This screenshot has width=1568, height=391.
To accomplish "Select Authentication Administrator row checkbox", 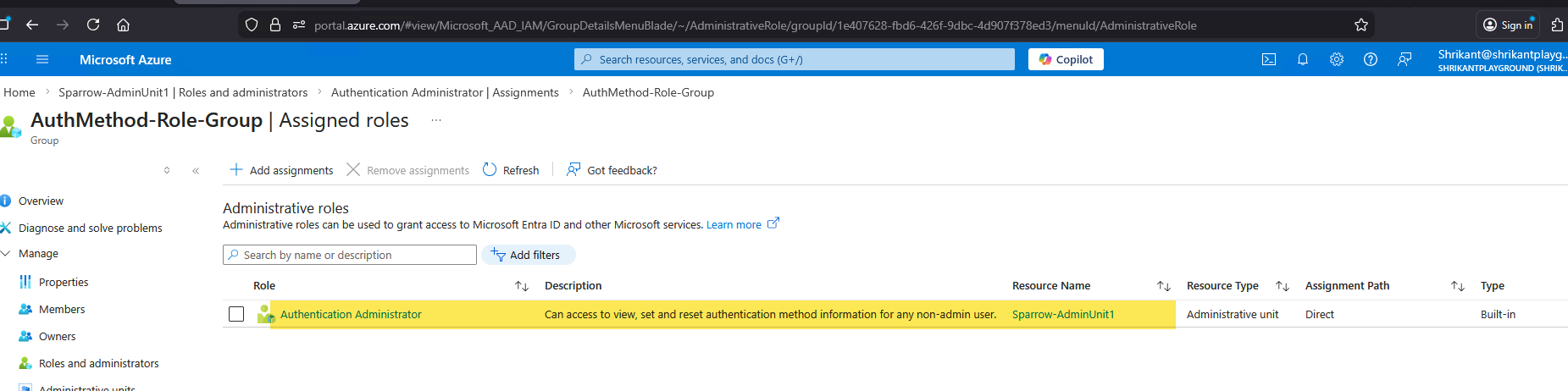I will (236, 314).
